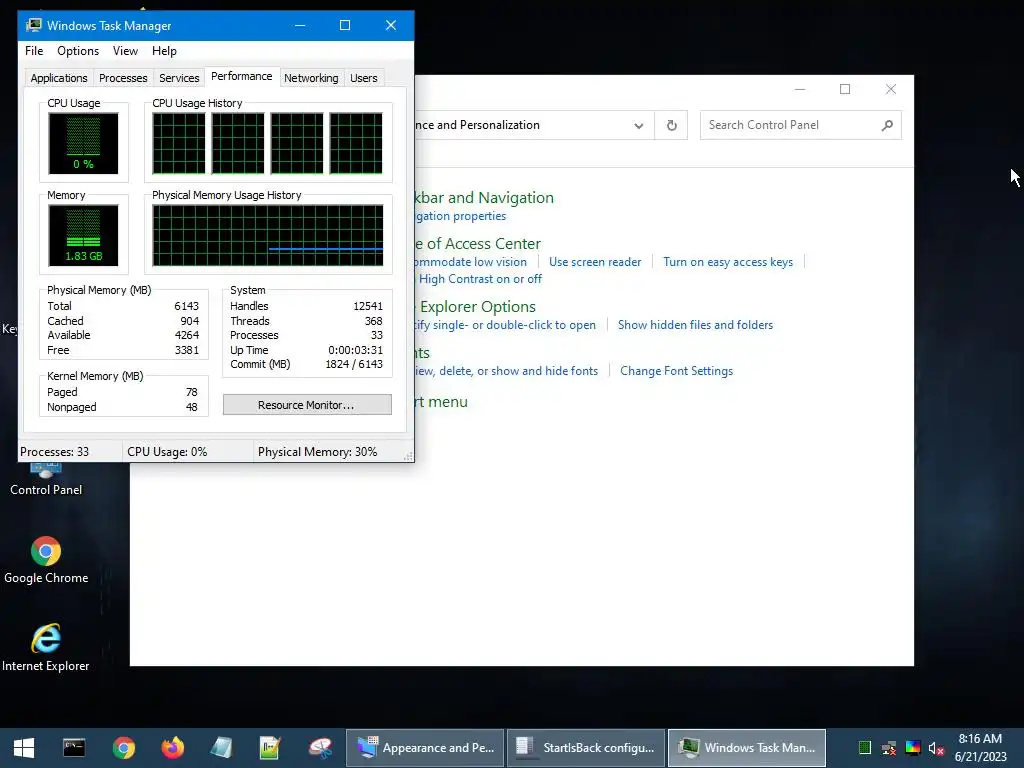Switch to the Applications tab
This screenshot has height=768, width=1024.
click(59, 78)
